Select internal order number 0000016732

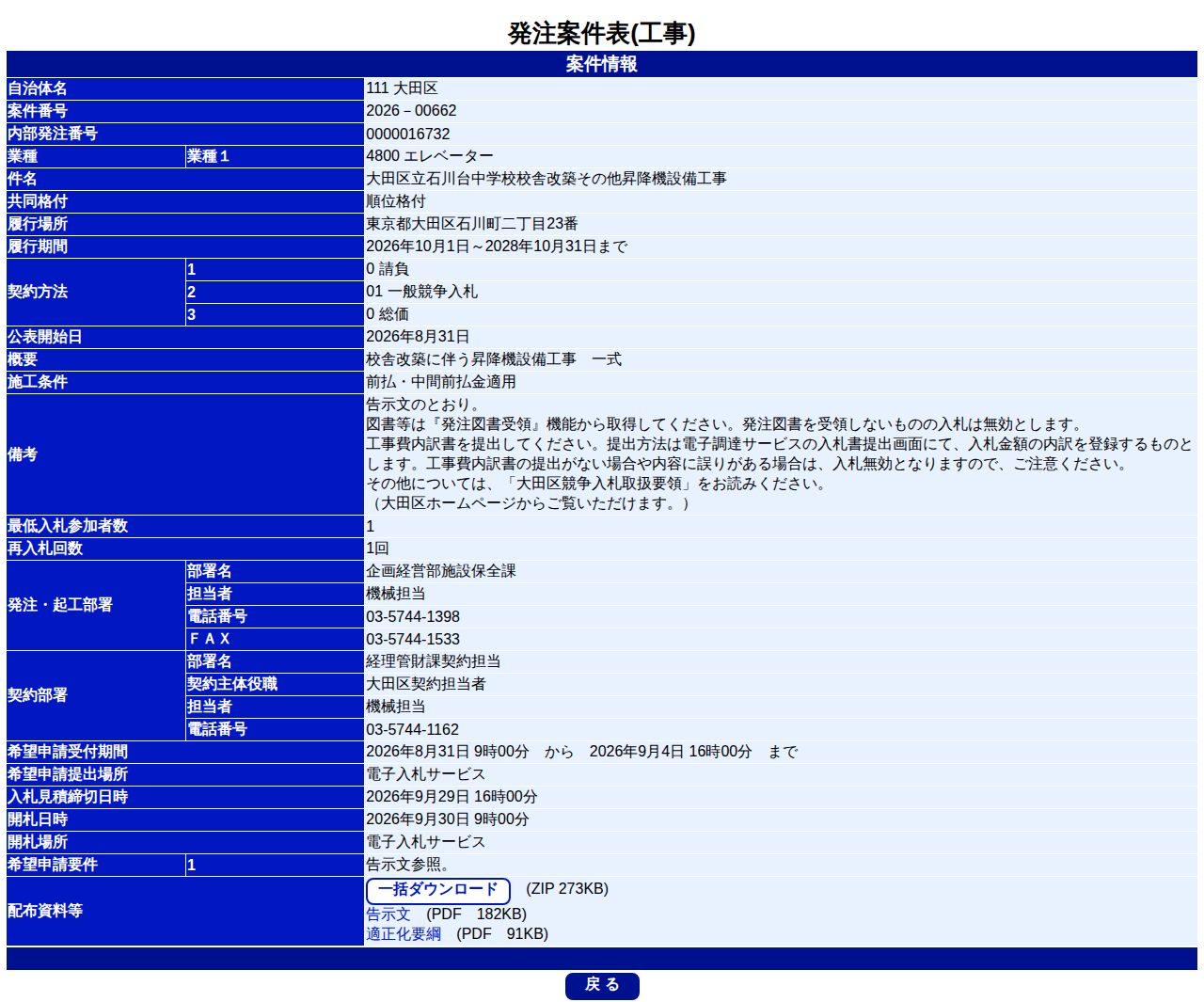408,134
